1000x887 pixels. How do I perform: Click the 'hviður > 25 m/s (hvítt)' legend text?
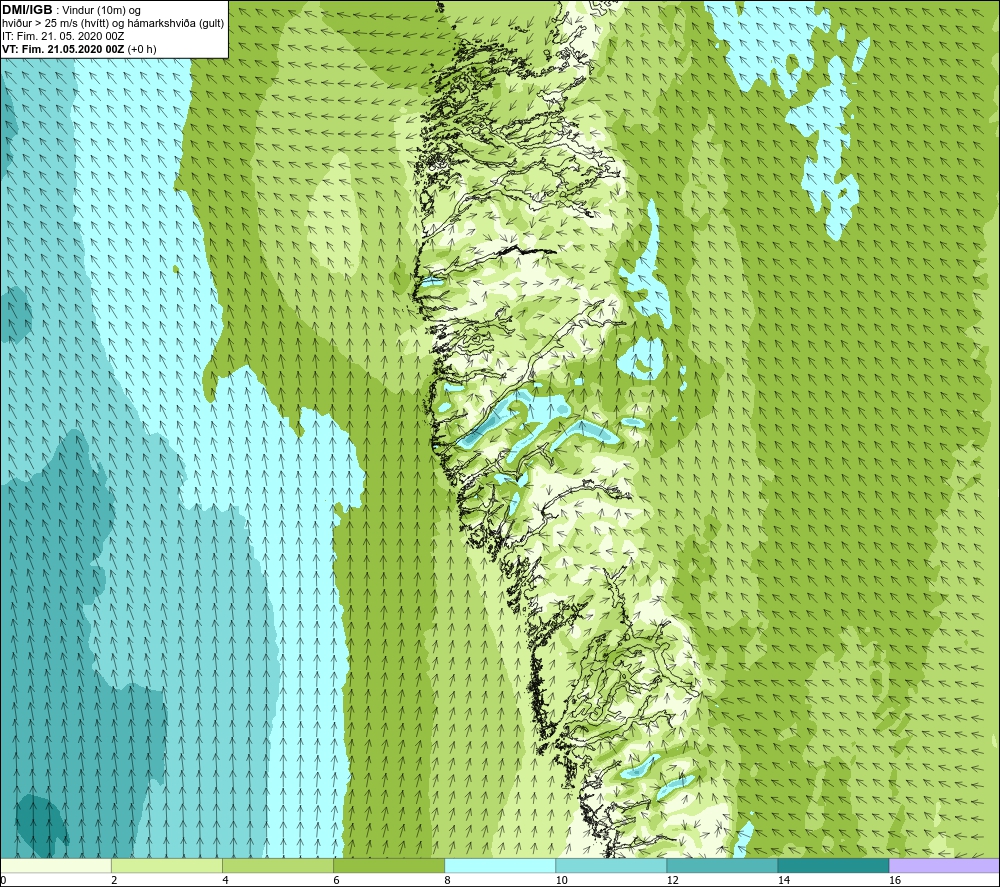point(54,24)
